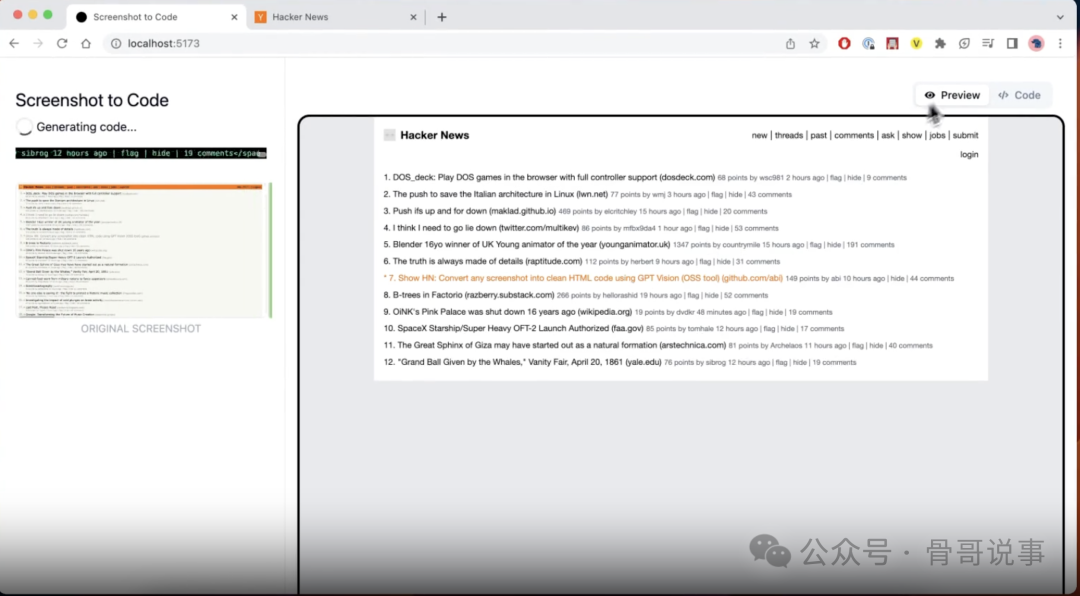
Task: Open the puzzle-piece Extensions menu
Action: coord(940,44)
